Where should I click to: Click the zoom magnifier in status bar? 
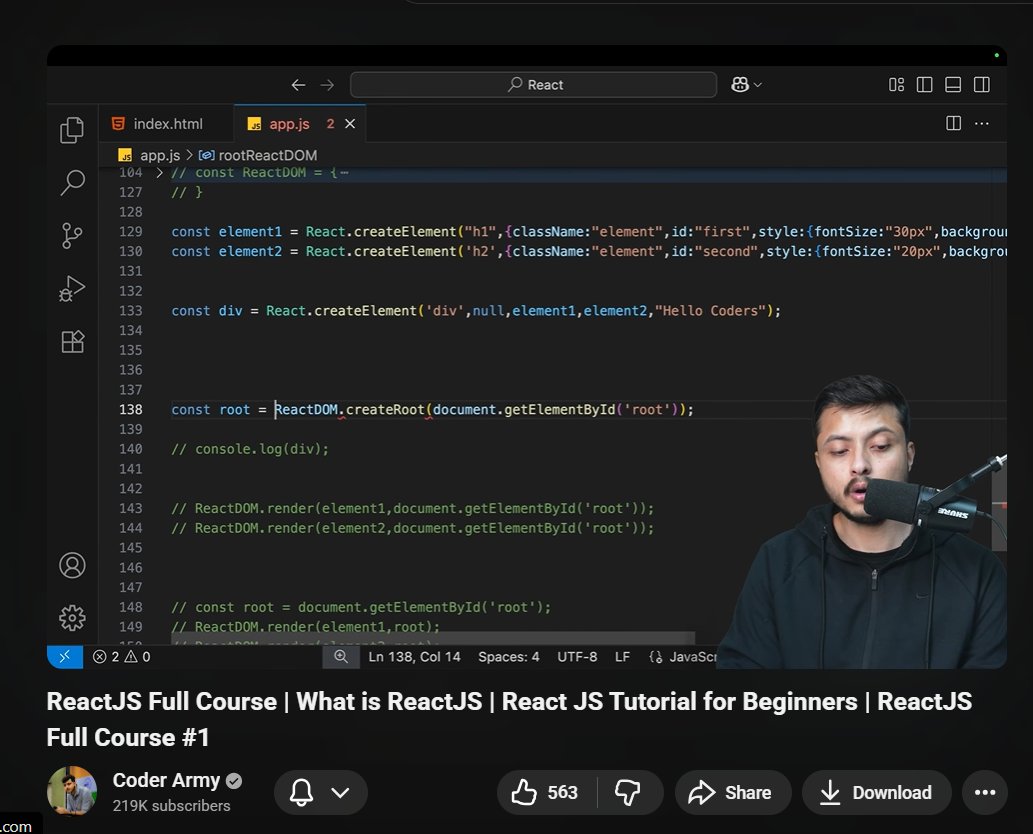click(341, 656)
